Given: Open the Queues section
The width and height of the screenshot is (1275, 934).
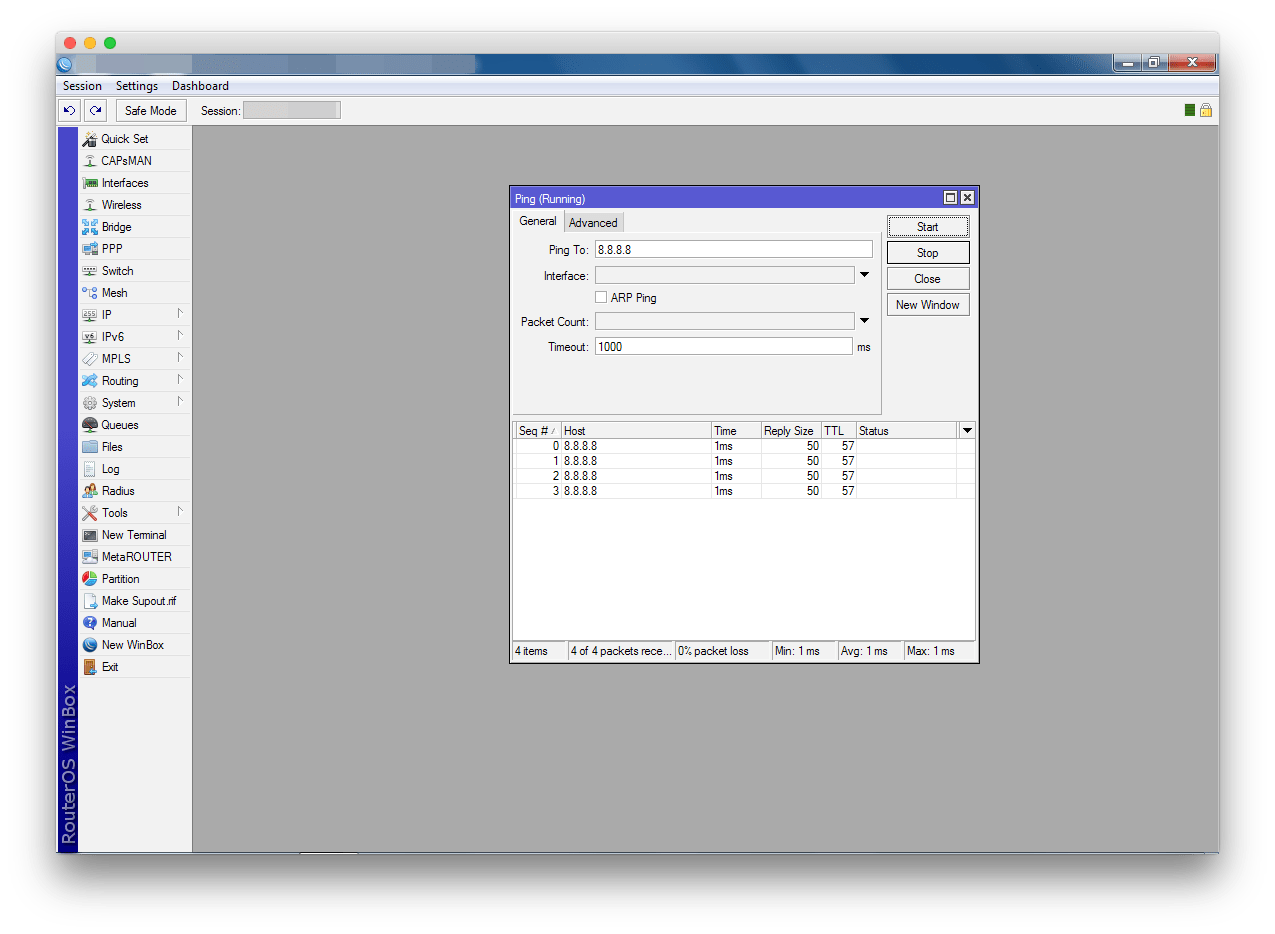Looking at the screenshot, I should [x=119, y=425].
